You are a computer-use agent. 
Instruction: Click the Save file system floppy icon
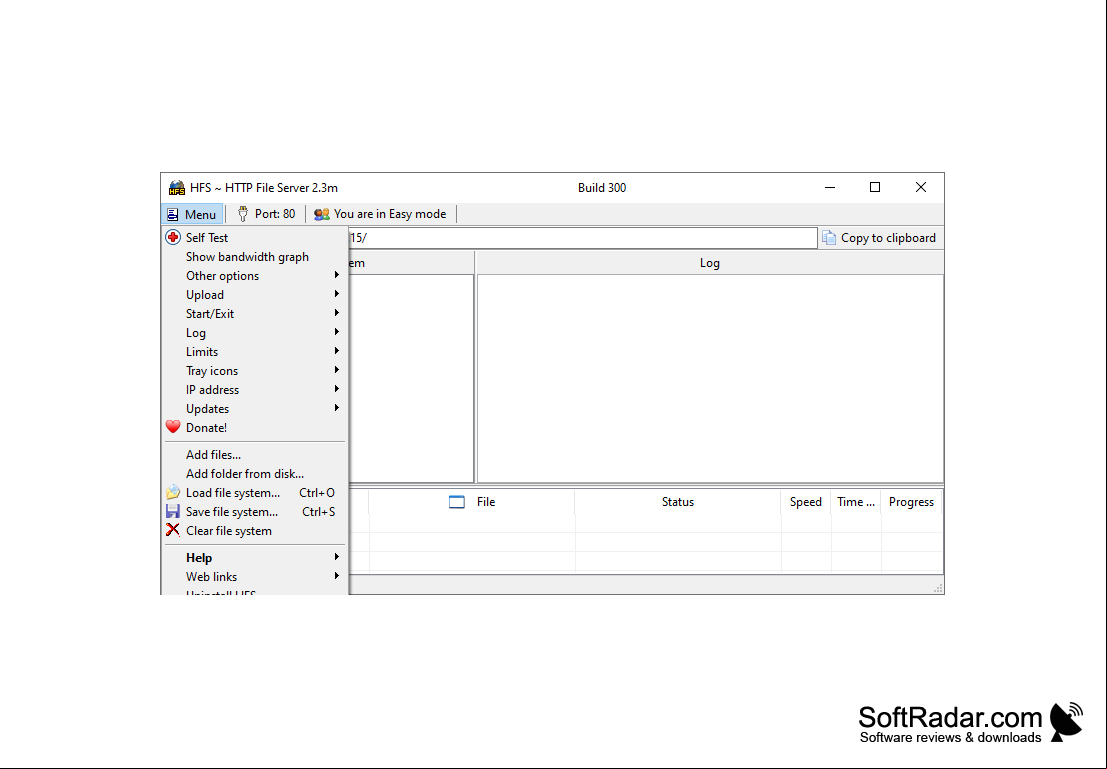tap(173, 511)
